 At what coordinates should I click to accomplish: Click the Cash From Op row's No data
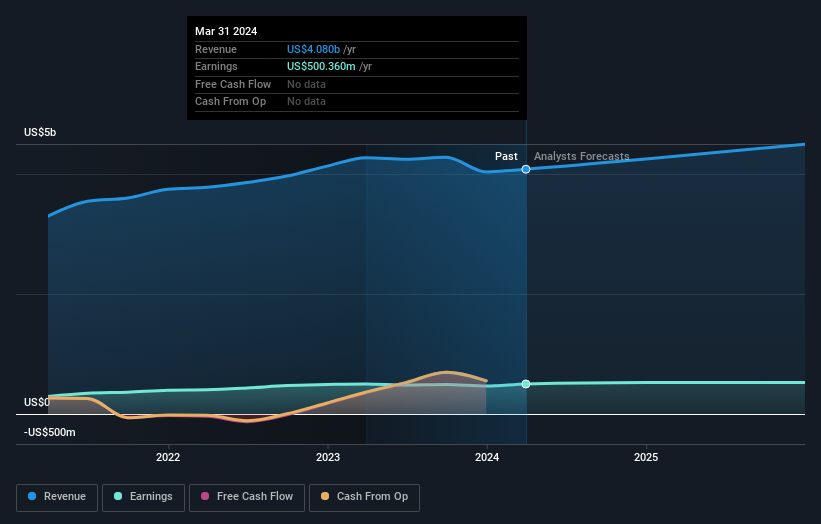[x=306, y=102]
